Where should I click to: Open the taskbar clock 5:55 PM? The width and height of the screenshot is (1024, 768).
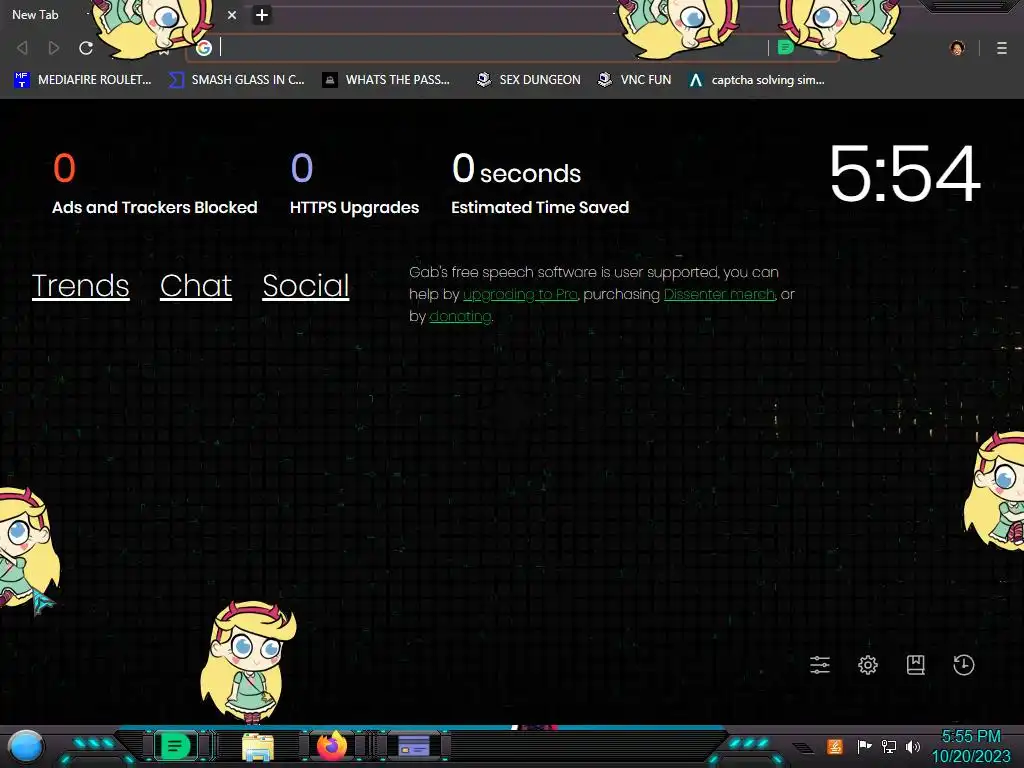point(971,746)
